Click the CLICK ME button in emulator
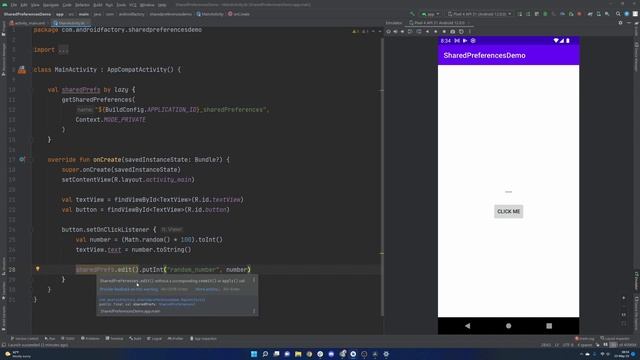 coord(508,211)
